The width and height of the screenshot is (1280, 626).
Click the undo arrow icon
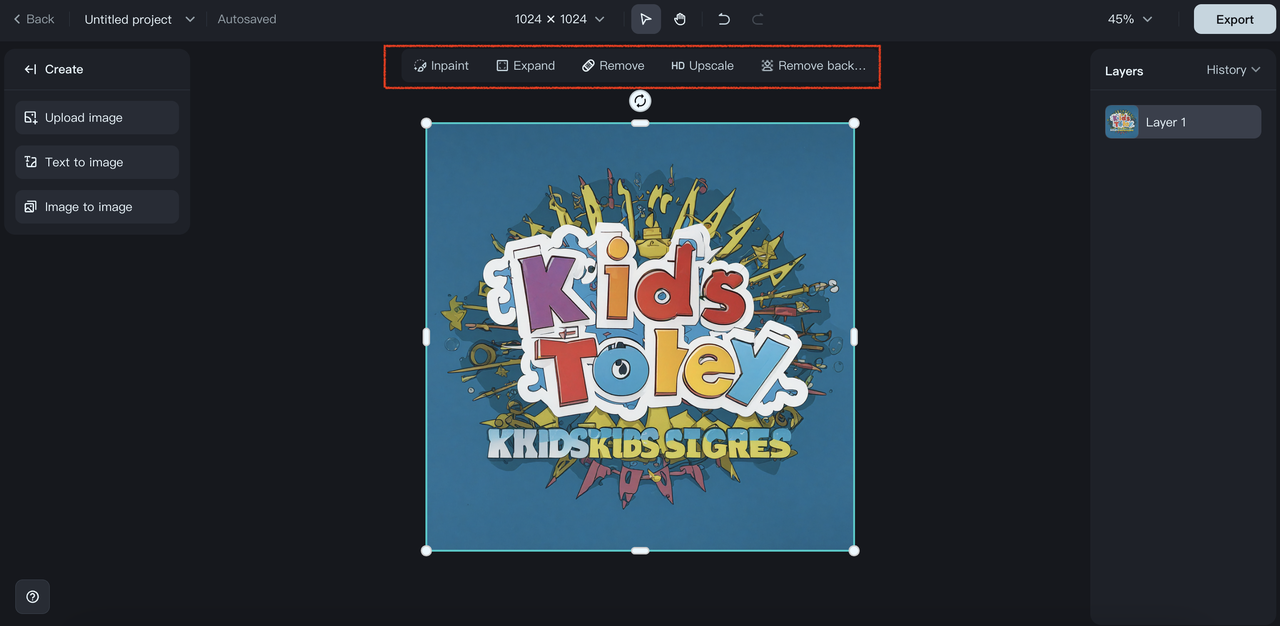click(x=724, y=19)
